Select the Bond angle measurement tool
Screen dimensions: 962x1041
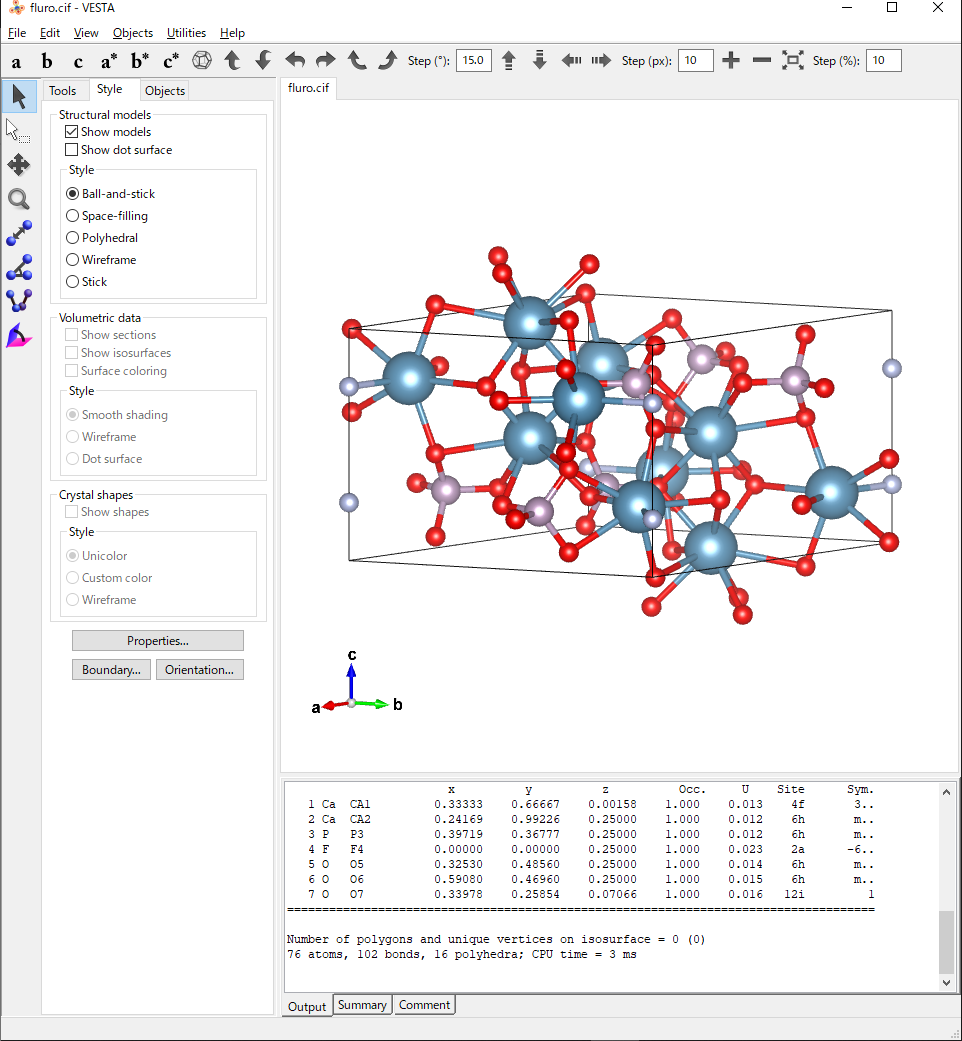(x=19, y=267)
